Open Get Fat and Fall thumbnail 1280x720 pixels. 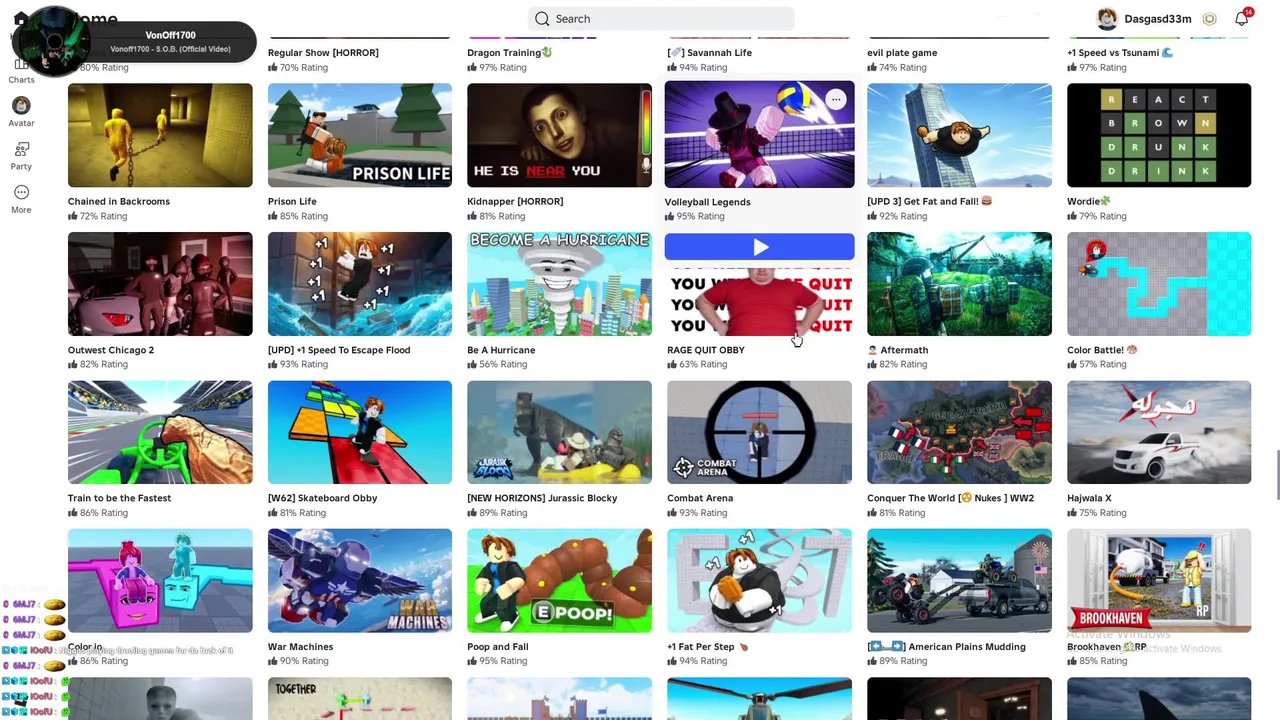(x=959, y=135)
